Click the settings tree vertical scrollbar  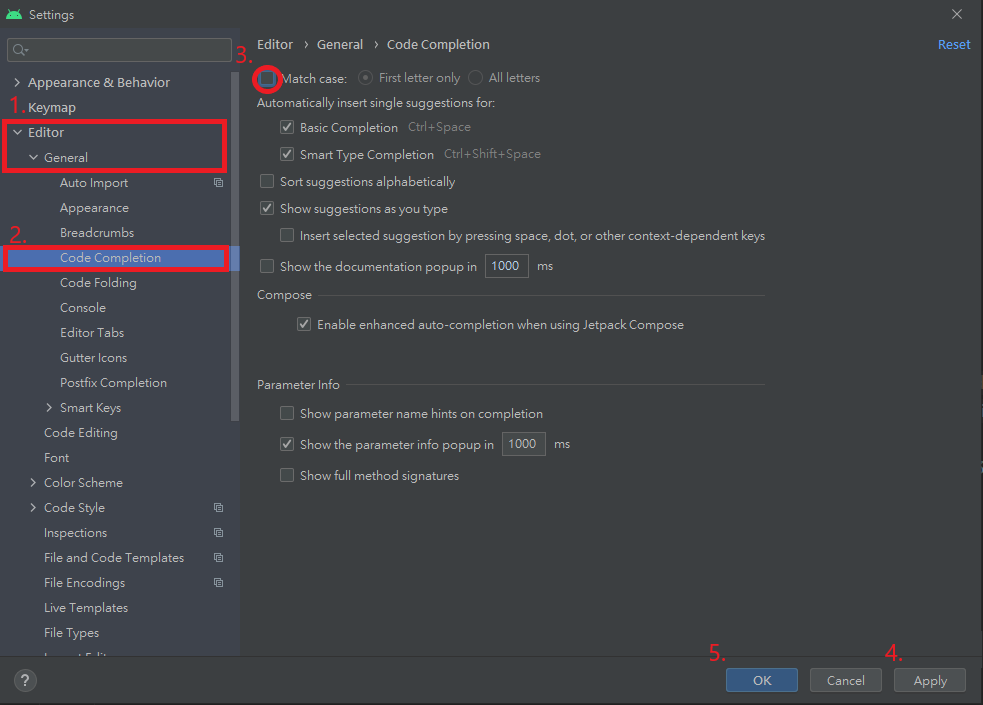(235, 246)
